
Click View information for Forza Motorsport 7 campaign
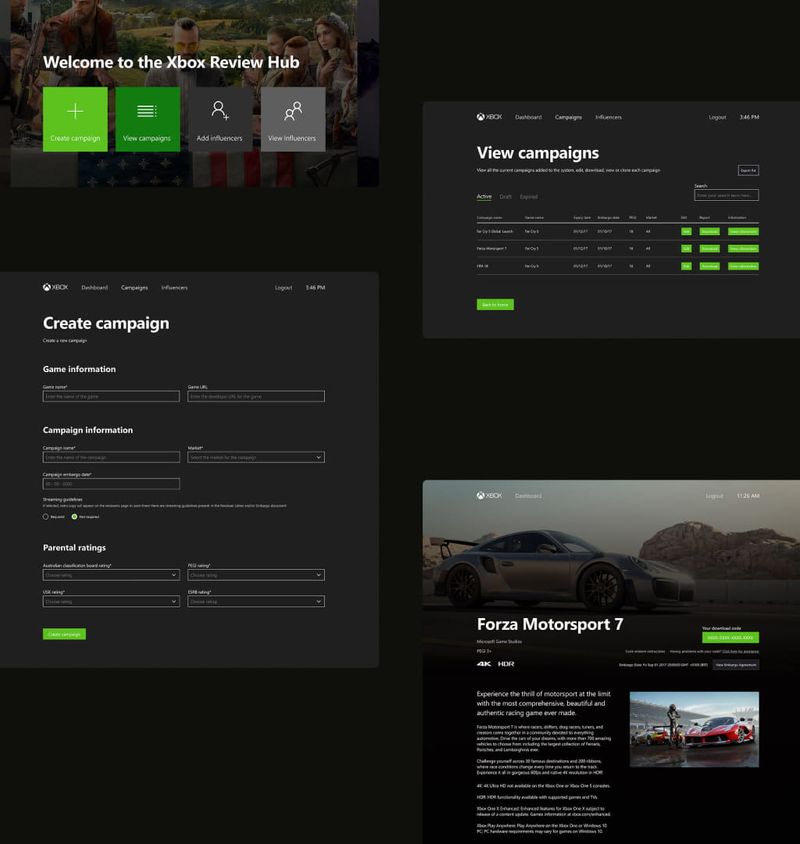743,249
